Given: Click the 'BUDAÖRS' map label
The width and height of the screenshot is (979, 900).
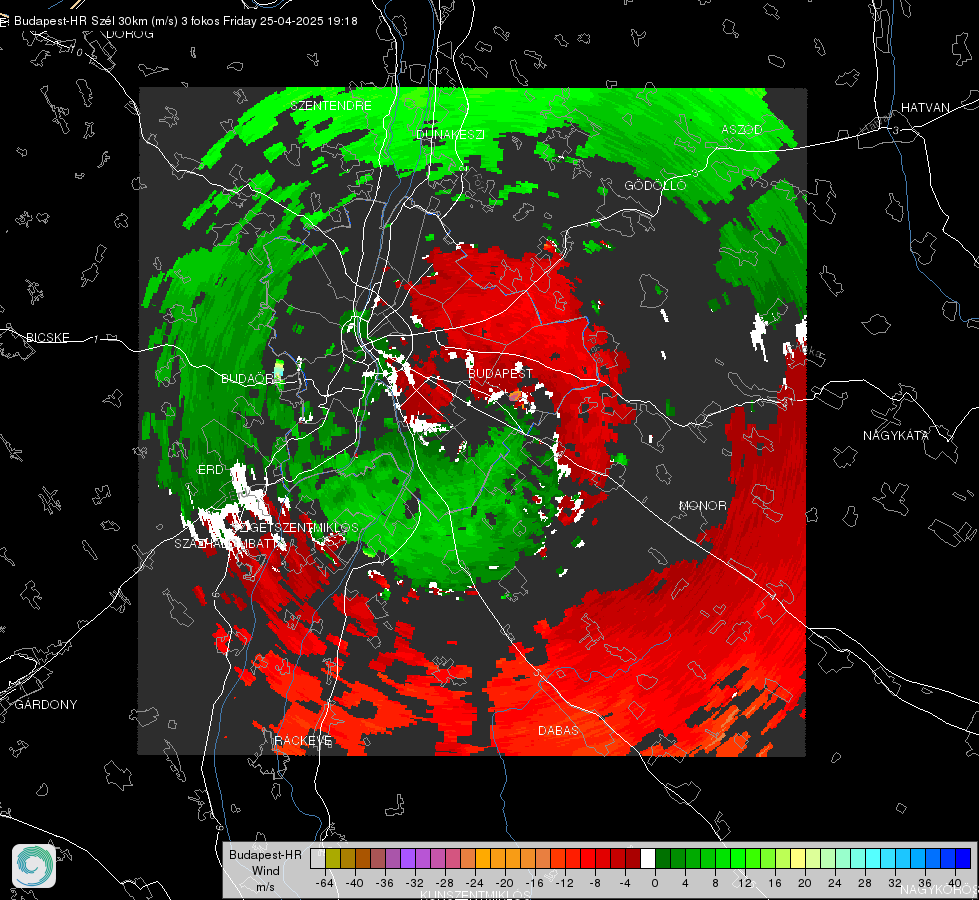Looking at the screenshot, I should pos(249,379).
